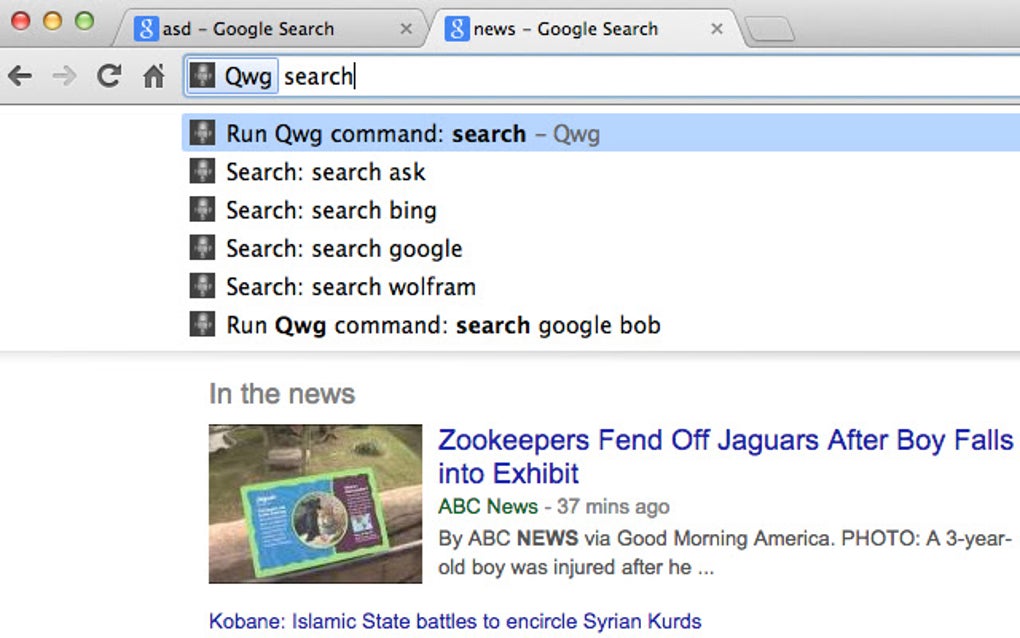This screenshot has height=638, width=1020.
Task: Select the 'Search: search google' suggestion
Action: click(x=340, y=248)
